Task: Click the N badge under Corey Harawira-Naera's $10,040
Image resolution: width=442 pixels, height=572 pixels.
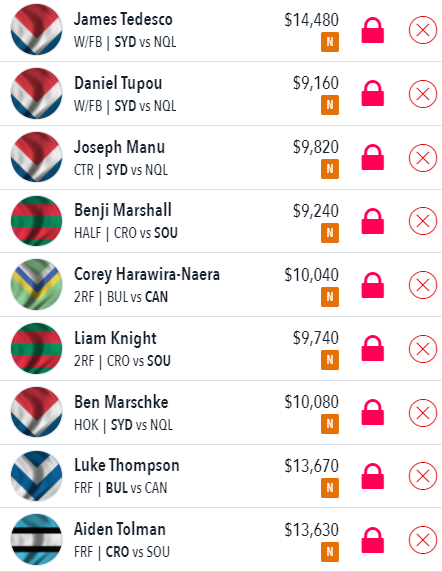Action: [330, 297]
